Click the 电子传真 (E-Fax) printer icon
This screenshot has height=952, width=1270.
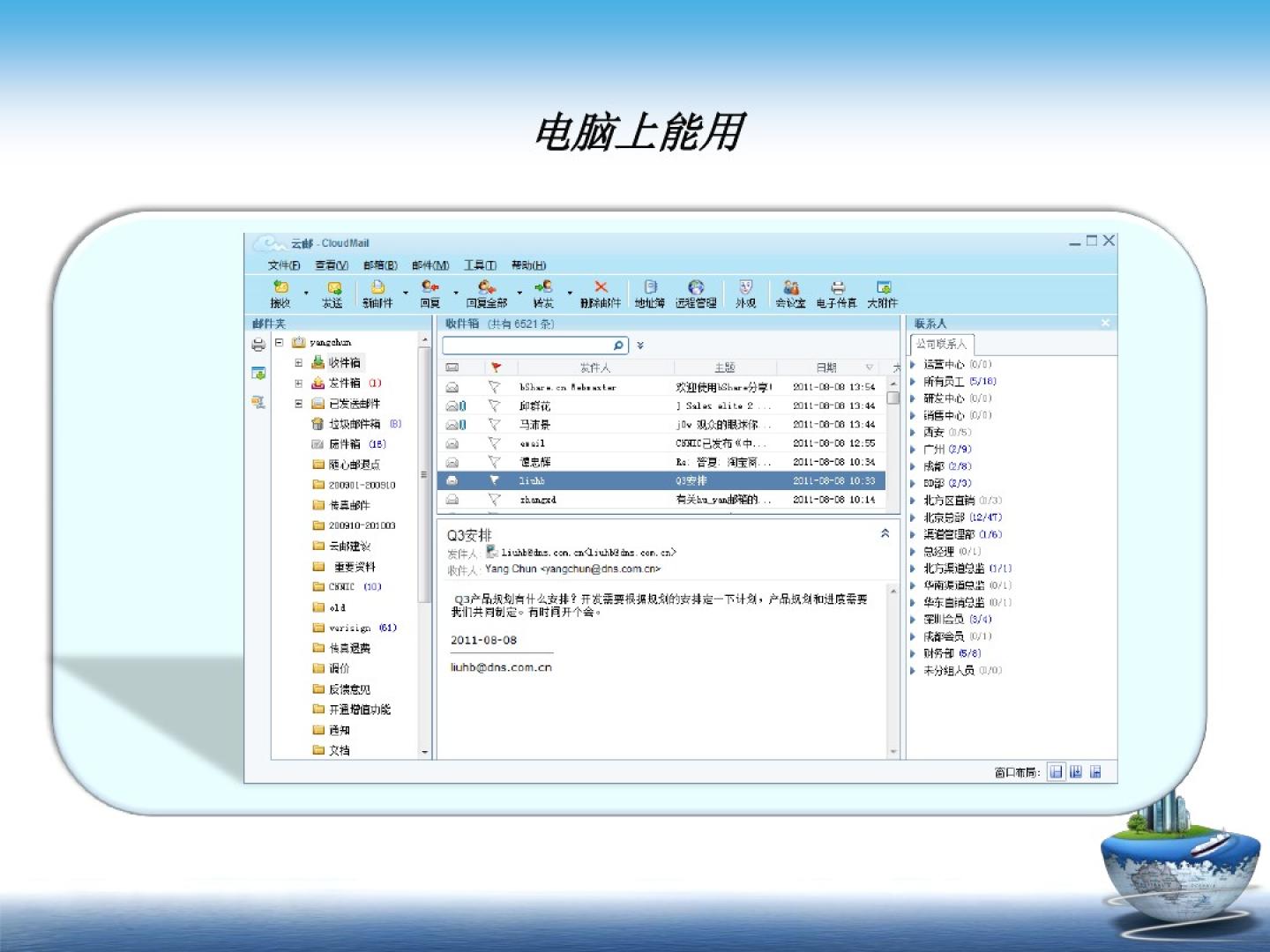837,287
